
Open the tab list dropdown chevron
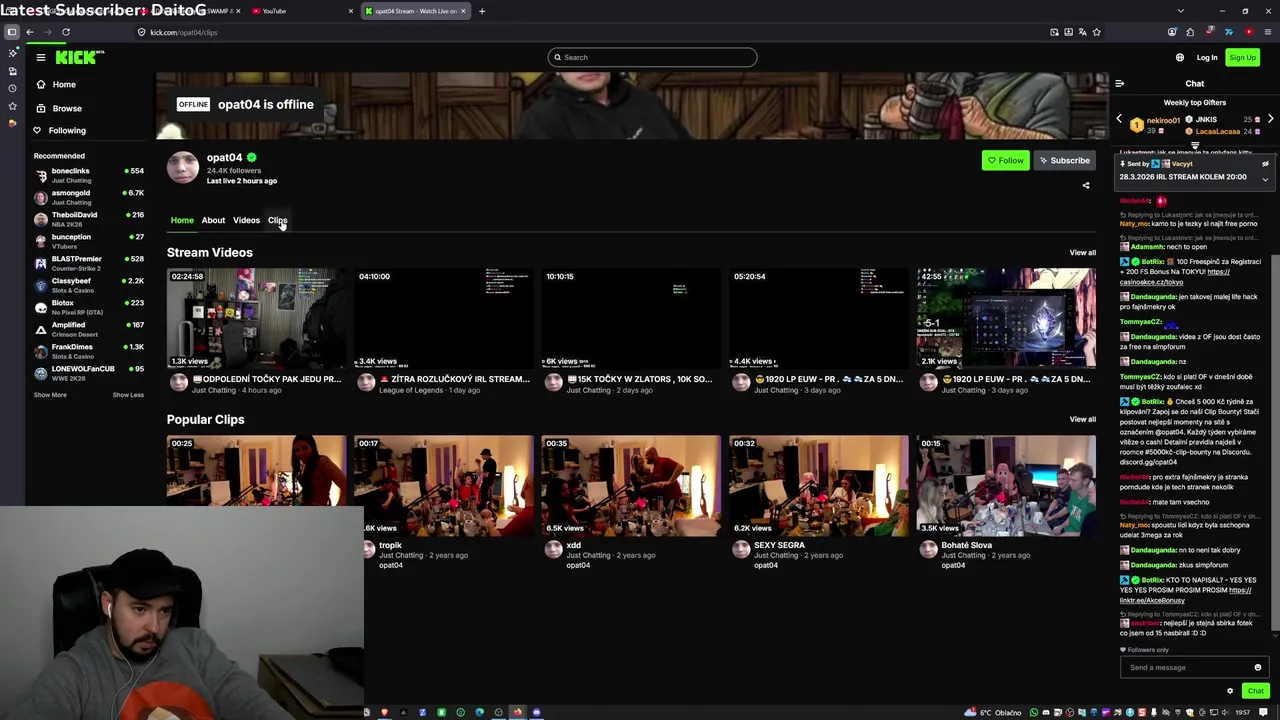coord(1181,11)
